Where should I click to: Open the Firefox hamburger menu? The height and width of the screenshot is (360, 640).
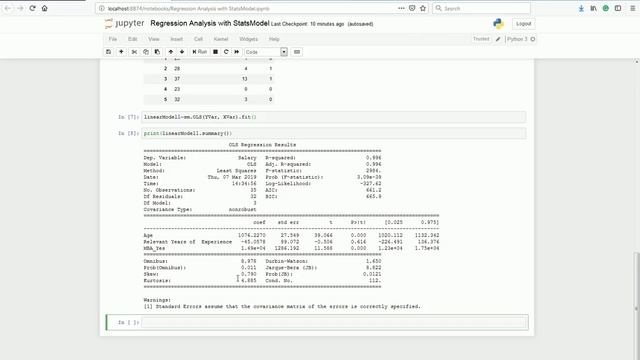click(x=633, y=8)
